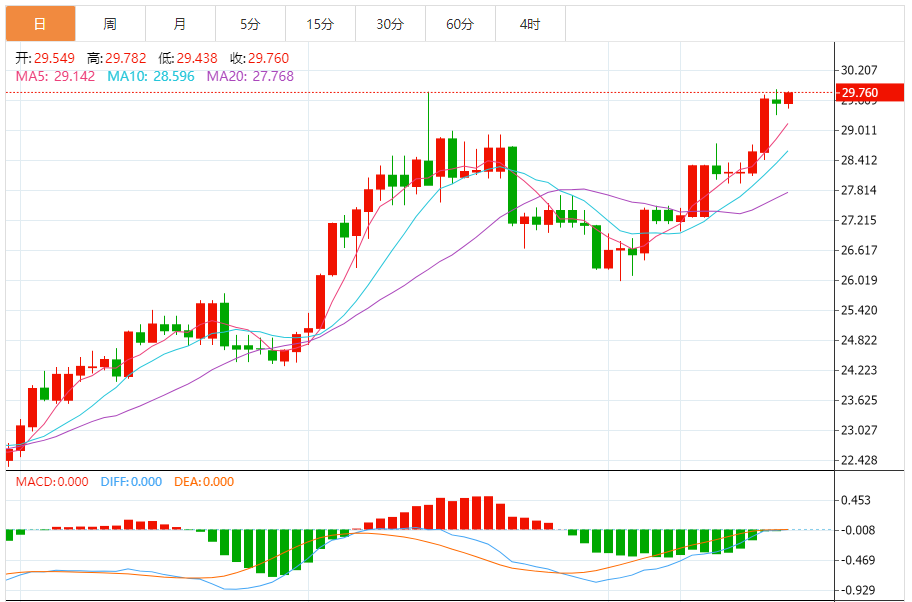The height and width of the screenshot is (602, 912).
Task: Click the MA20: 27.768 indicator label
Action: pyautogui.click(x=250, y=76)
